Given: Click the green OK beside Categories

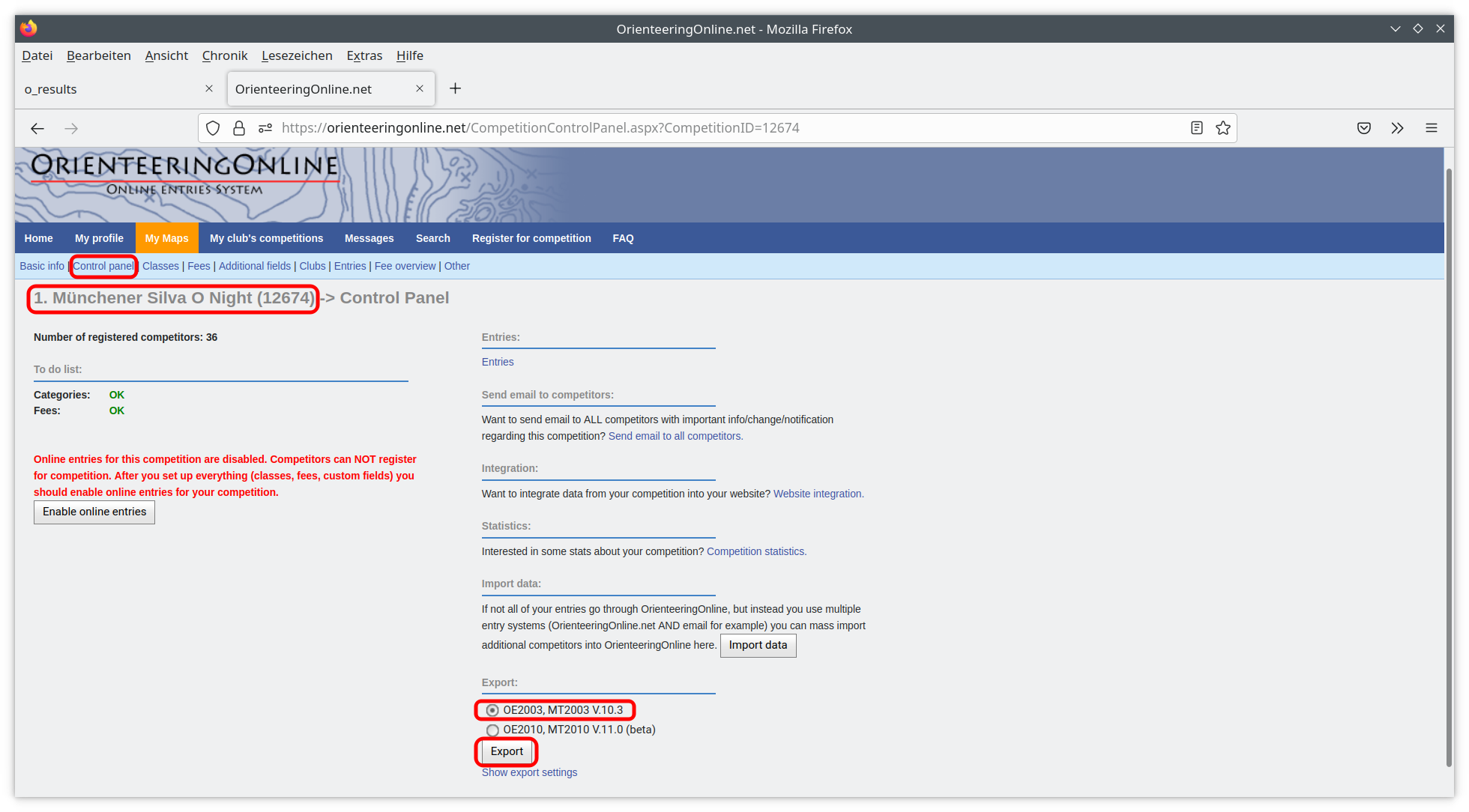Looking at the screenshot, I should coord(117,395).
